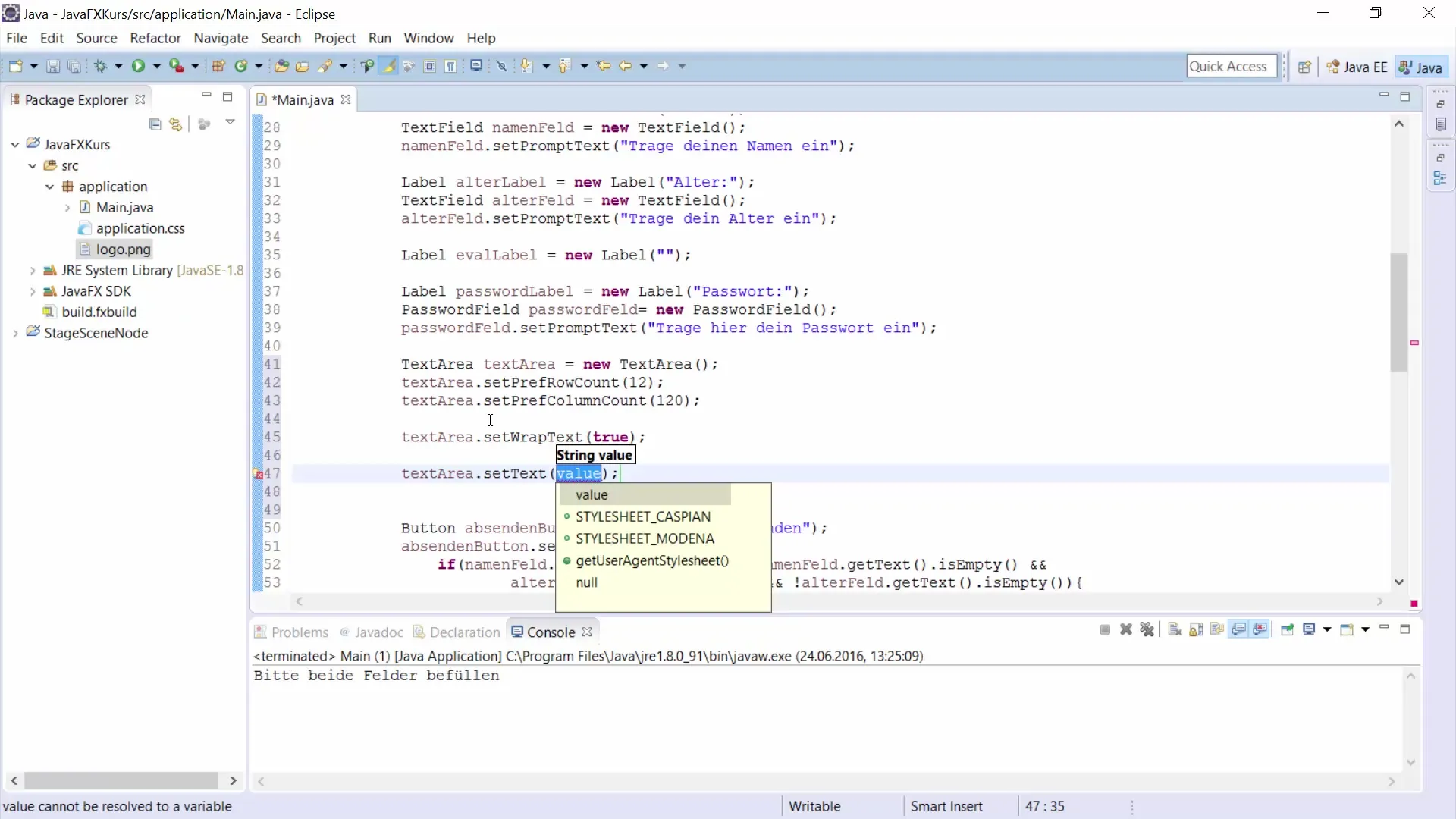This screenshot has height=819, width=1456.
Task: Click Remove All Terminated Launches icon
Action: (1147, 629)
